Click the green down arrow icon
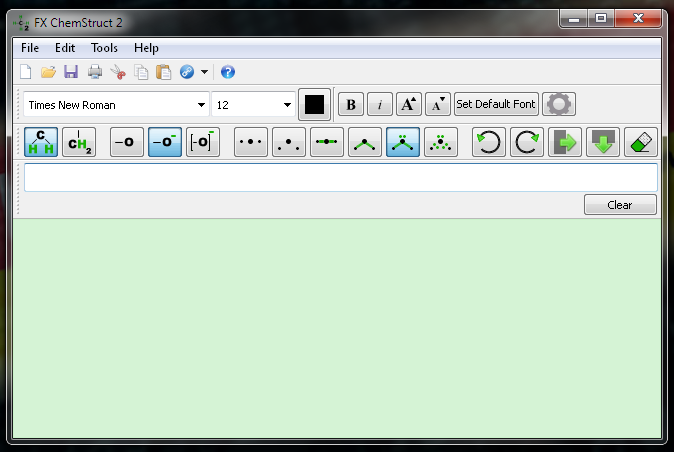Image resolution: width=674 pixels, height=452 pixels. tap(603, 143)
